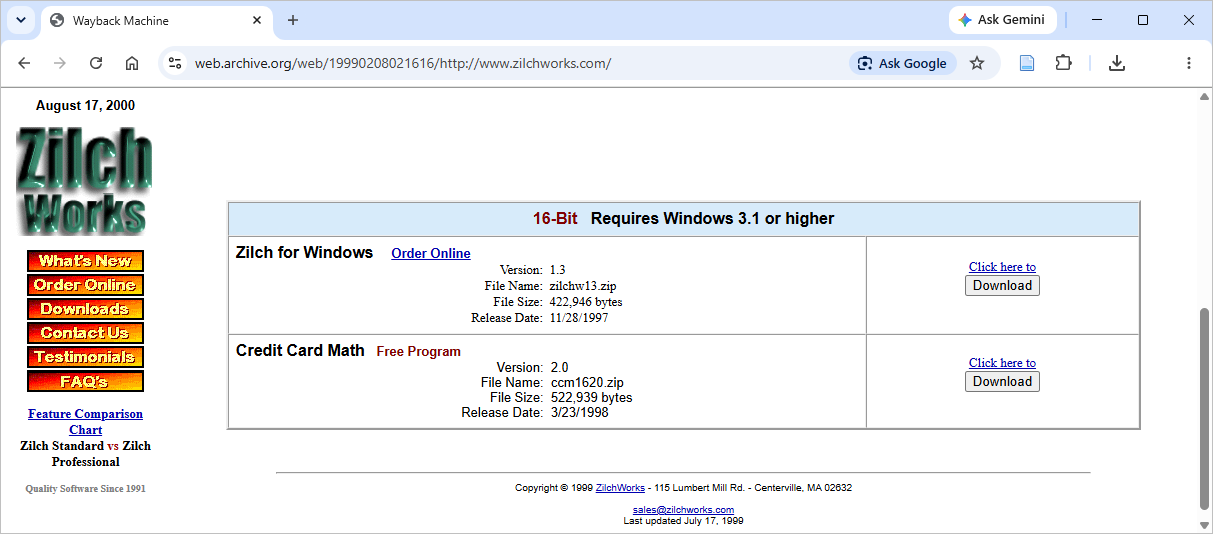Screen dimensions: 1213x534
Task: Open the FAQ's sidebar button
Action: 85,381
